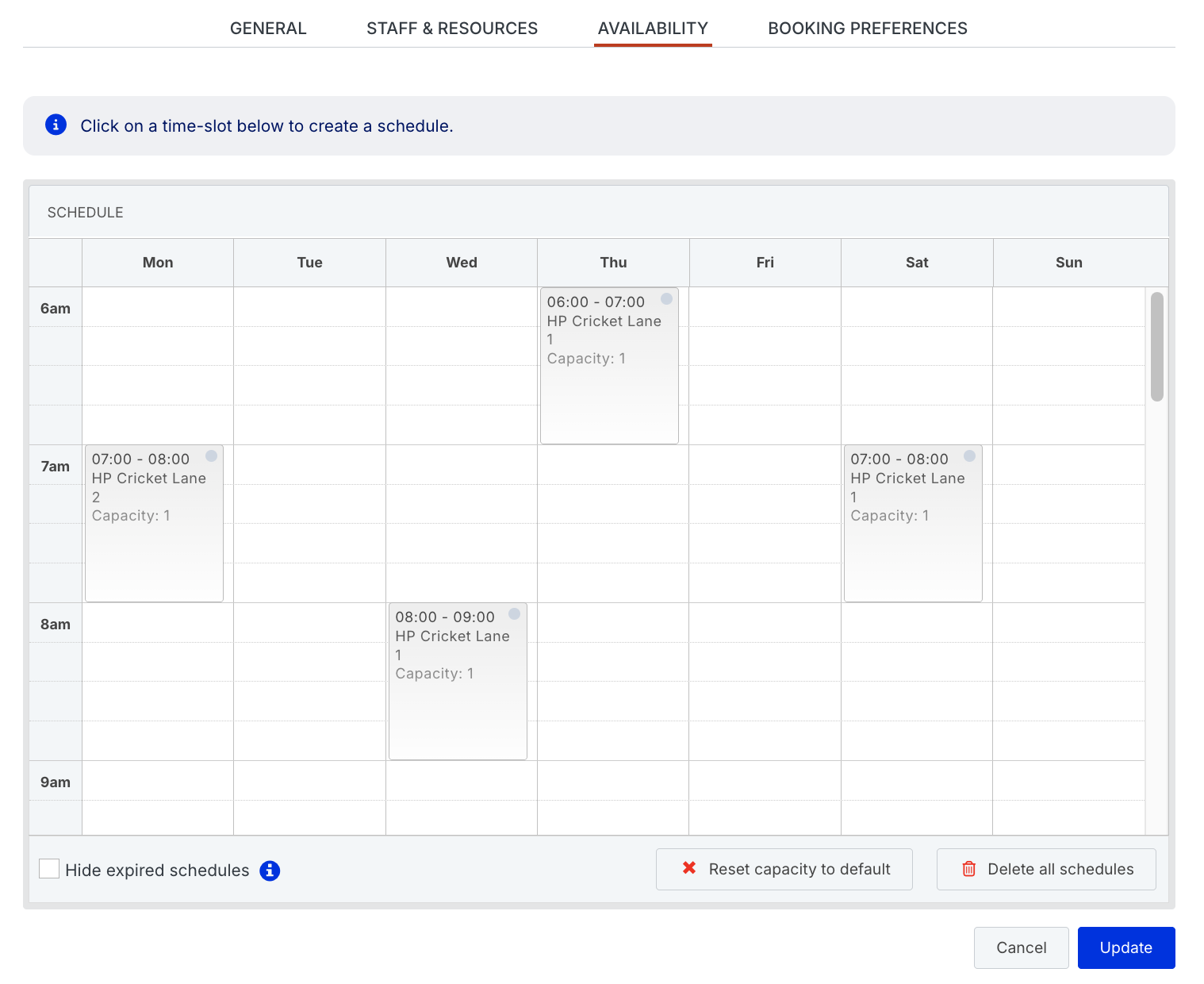Click the red X reset capacity icon
This screenshot has height=984, width=1204.
[x=689, y=869]
